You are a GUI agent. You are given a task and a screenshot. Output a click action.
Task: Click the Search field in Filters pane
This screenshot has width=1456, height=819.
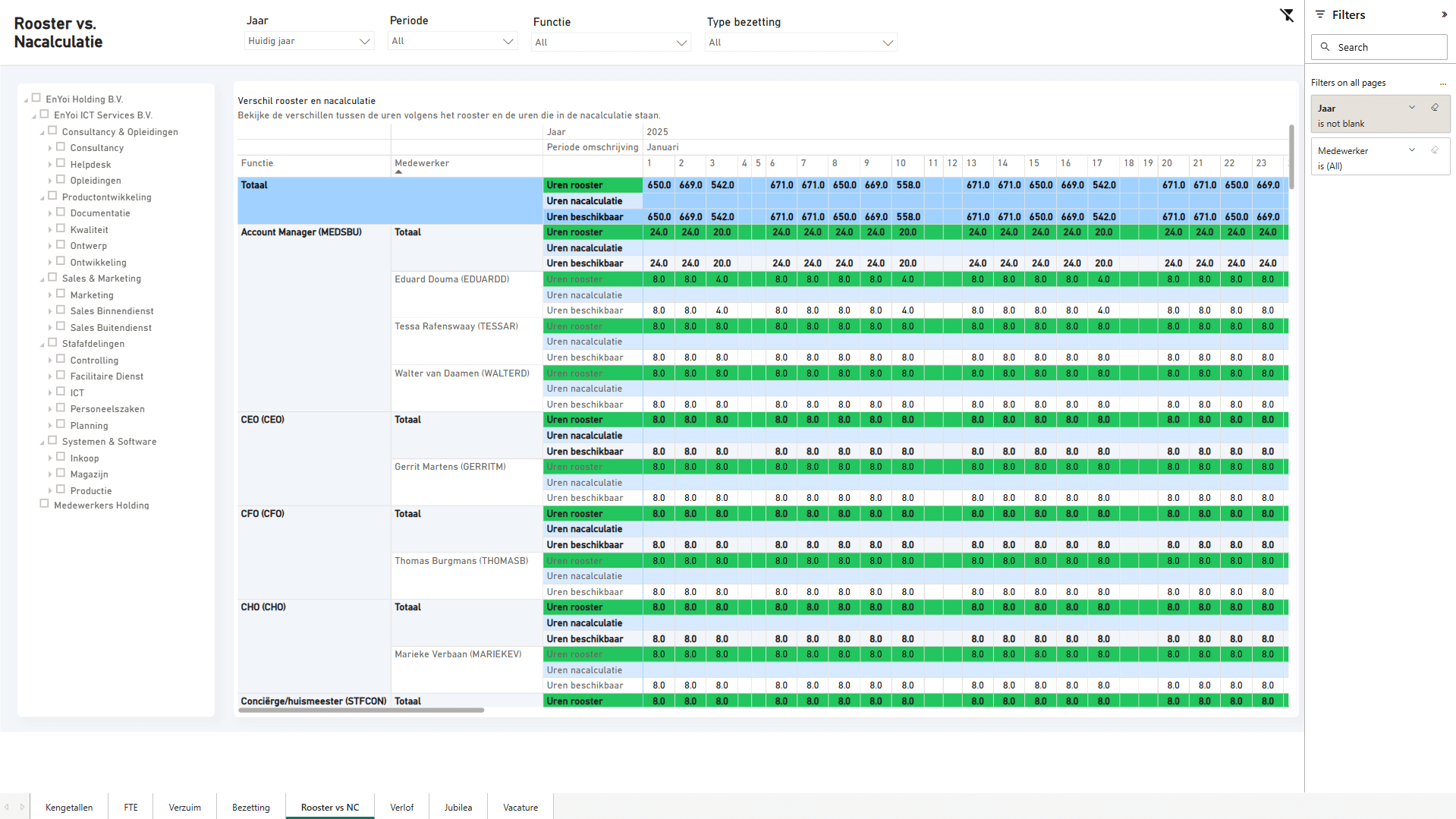tap(1379, 47)
